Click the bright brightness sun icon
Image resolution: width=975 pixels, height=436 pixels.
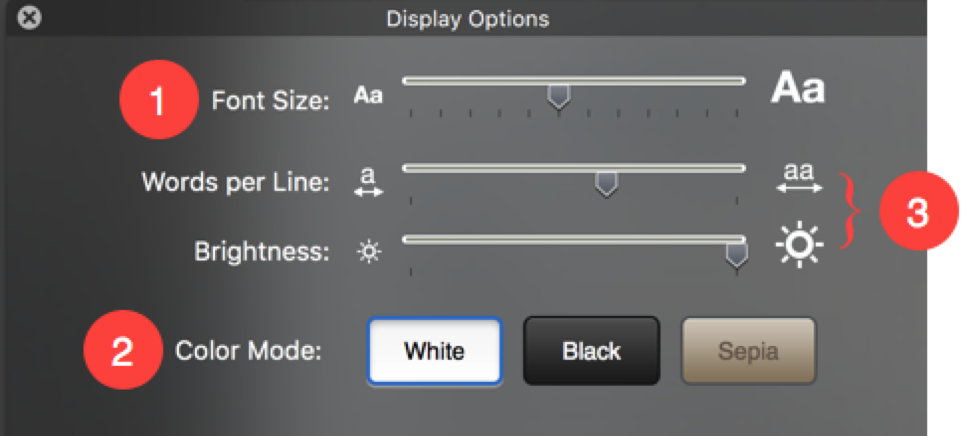[x=799, y=245]
